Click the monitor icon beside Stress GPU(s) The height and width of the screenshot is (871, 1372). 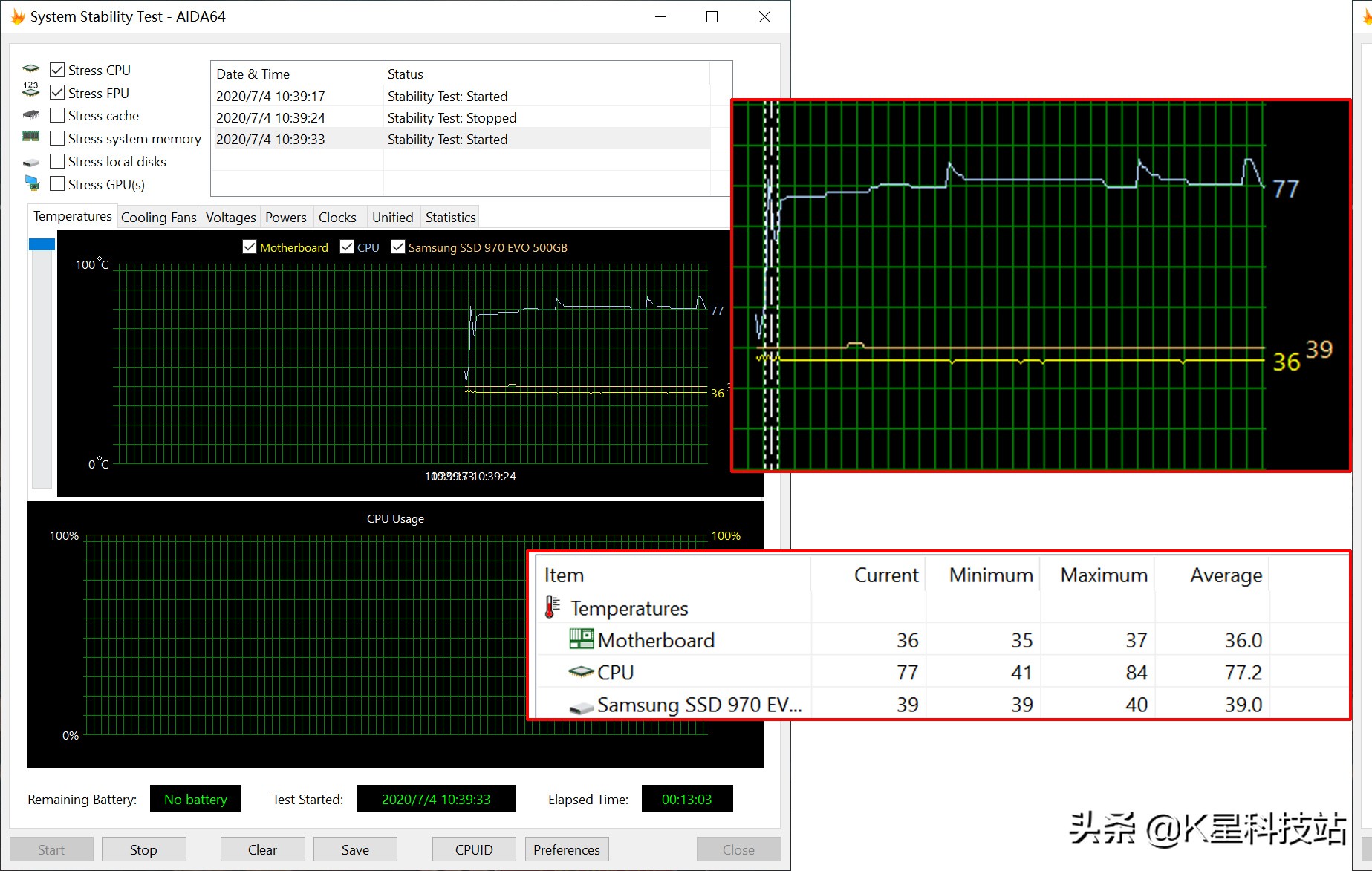pyautogui.click(x=32, y=183)
